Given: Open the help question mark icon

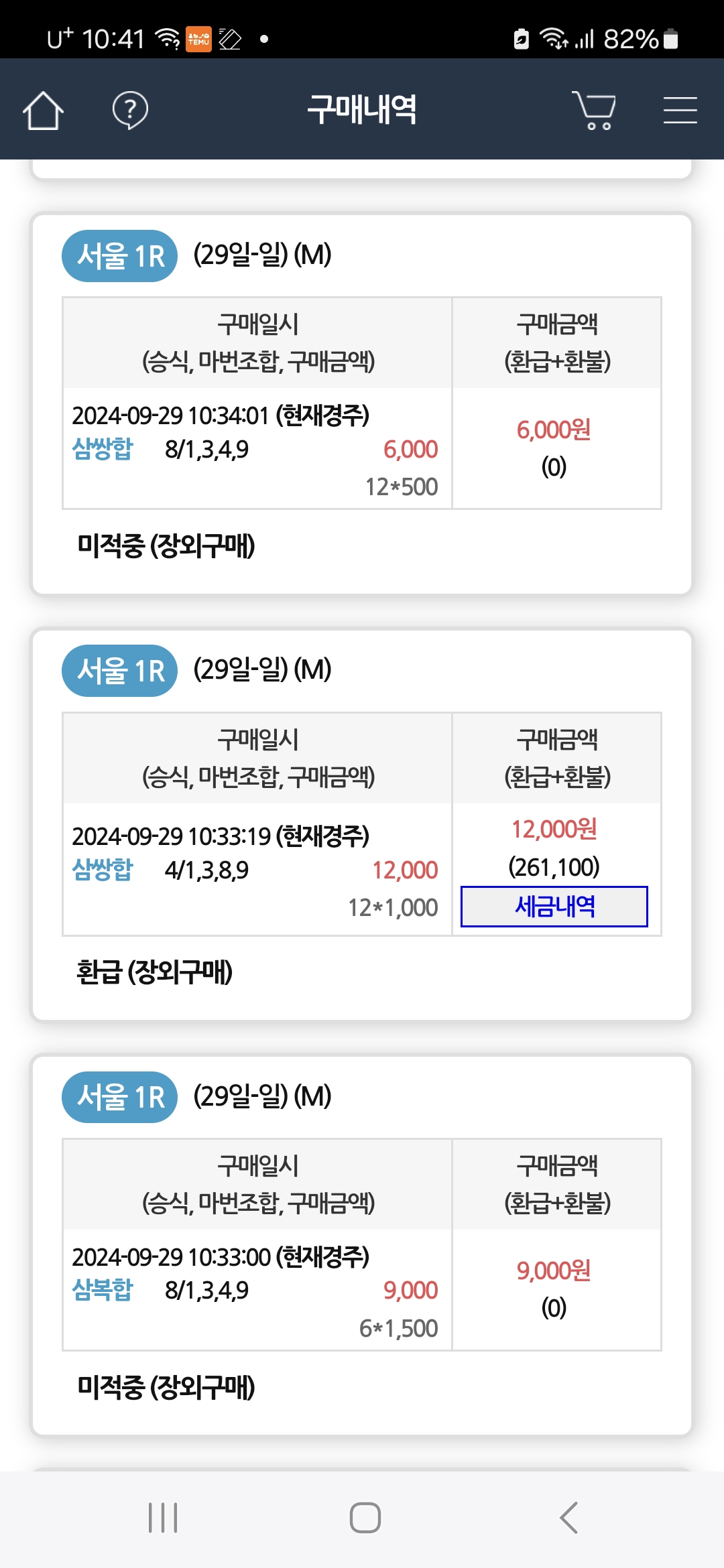Looking at the screenshot, I should coord(130,110).
